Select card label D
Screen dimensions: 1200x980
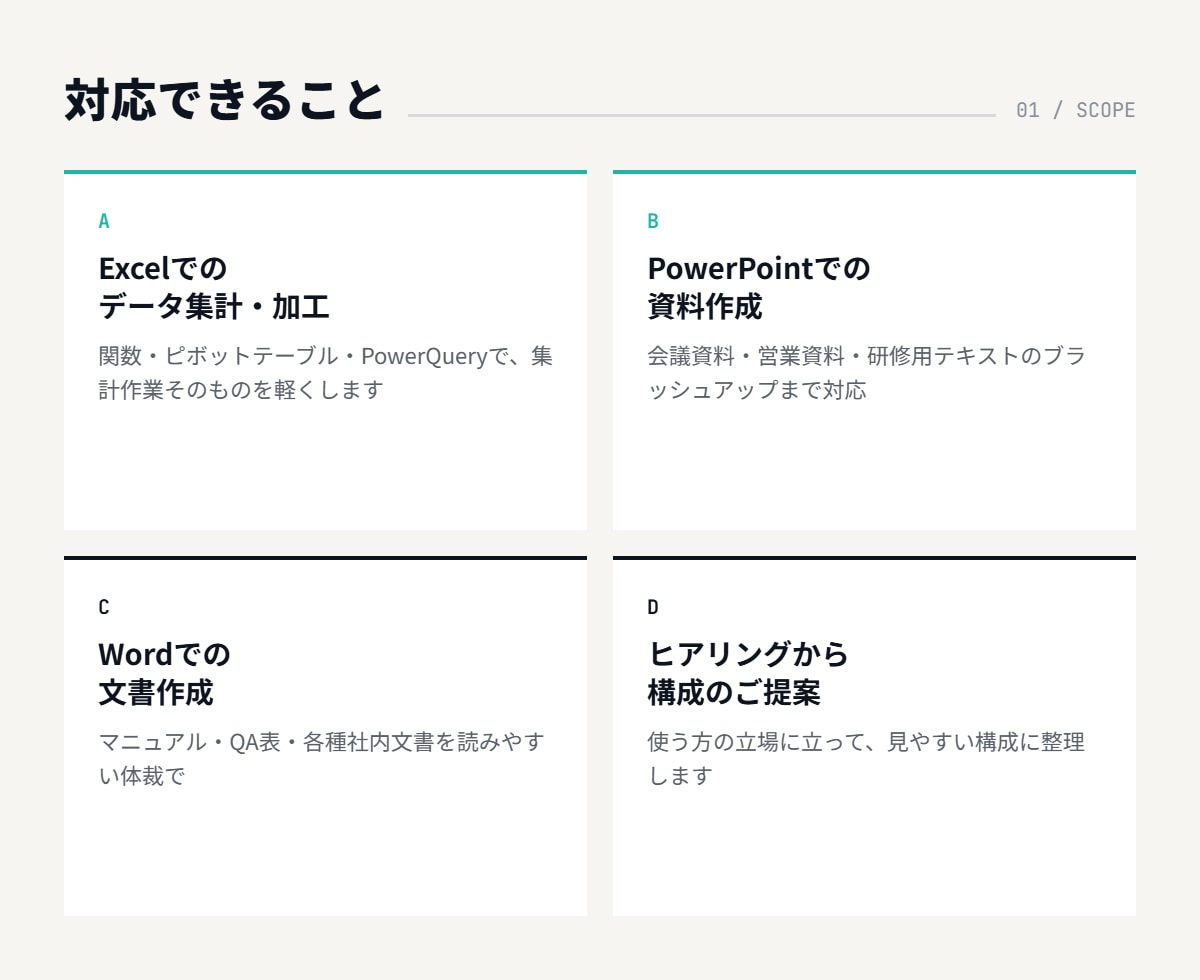(x=653, y=607)
